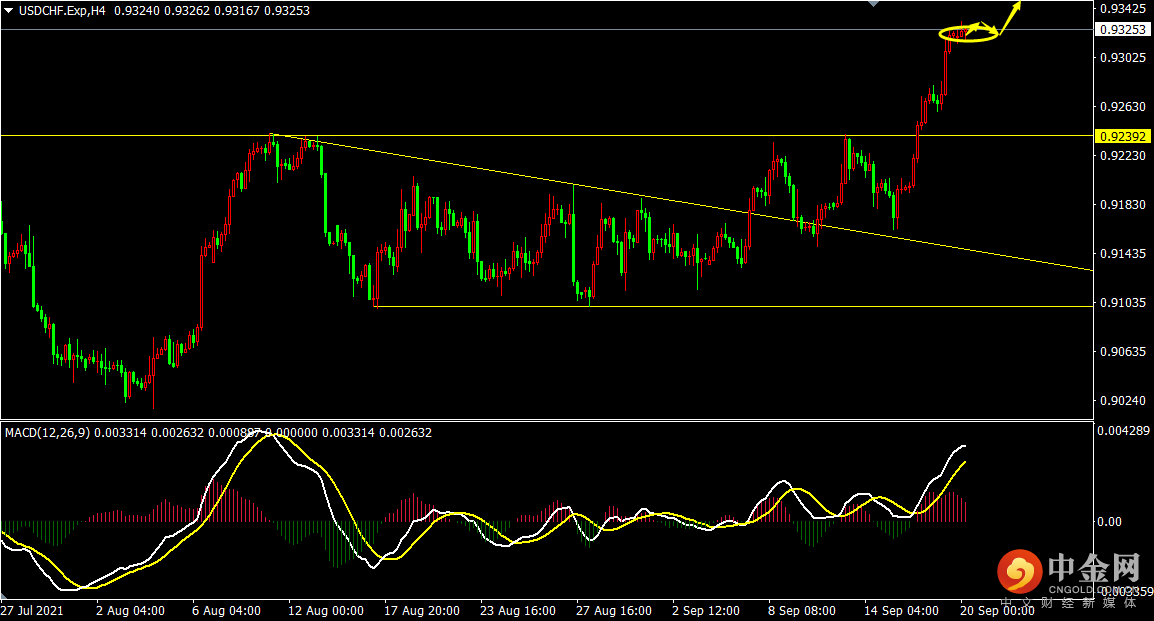Screen dimensions: 1154x621
Task: Click the current price label 0.93253
Action: (1122, 29)
